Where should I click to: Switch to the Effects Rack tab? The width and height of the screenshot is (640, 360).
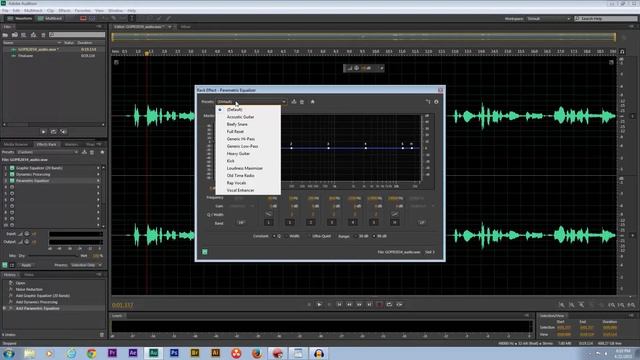pyautogui.click(x=47, y=144)
